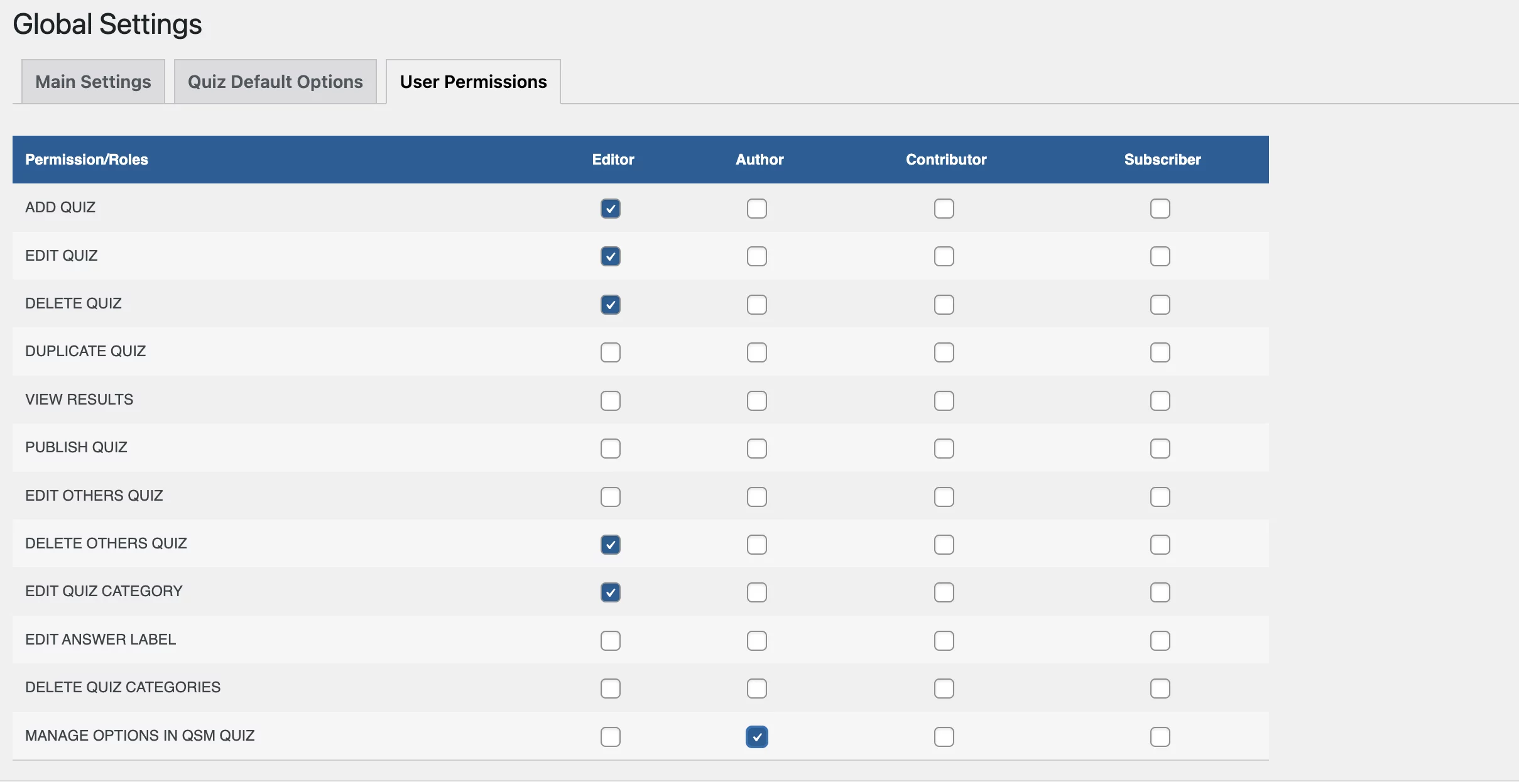Check Editor for DUPLICATE QUIZ
1519x784 pixels.
[x=611, y=352]
